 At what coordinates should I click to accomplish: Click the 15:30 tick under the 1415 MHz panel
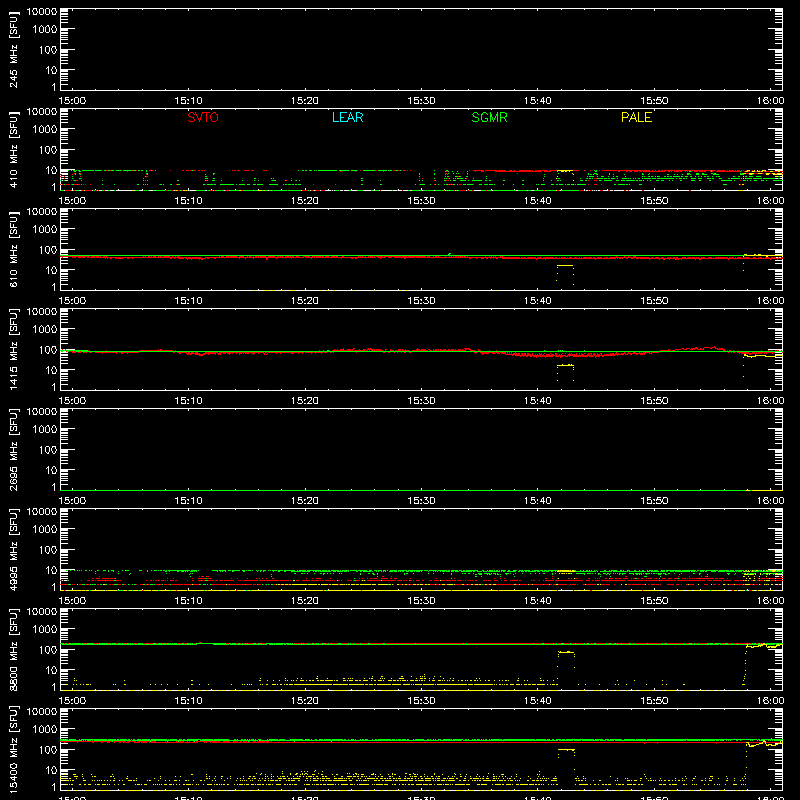pyautogui.click(x=421, y=401)
